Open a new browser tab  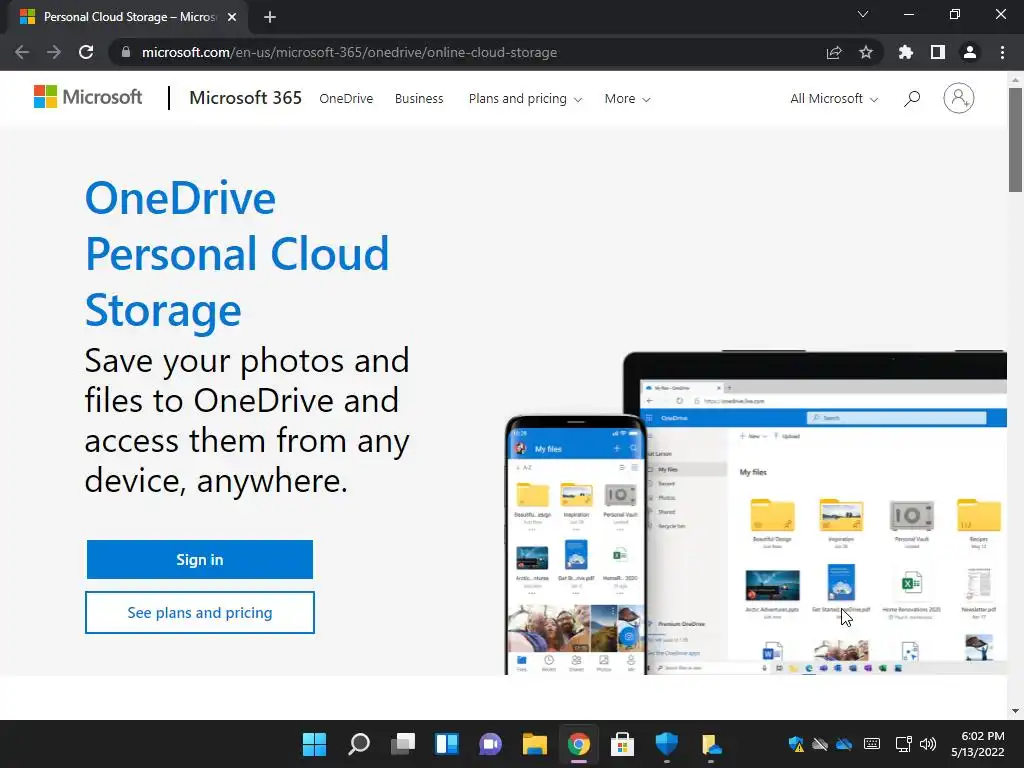270,17
